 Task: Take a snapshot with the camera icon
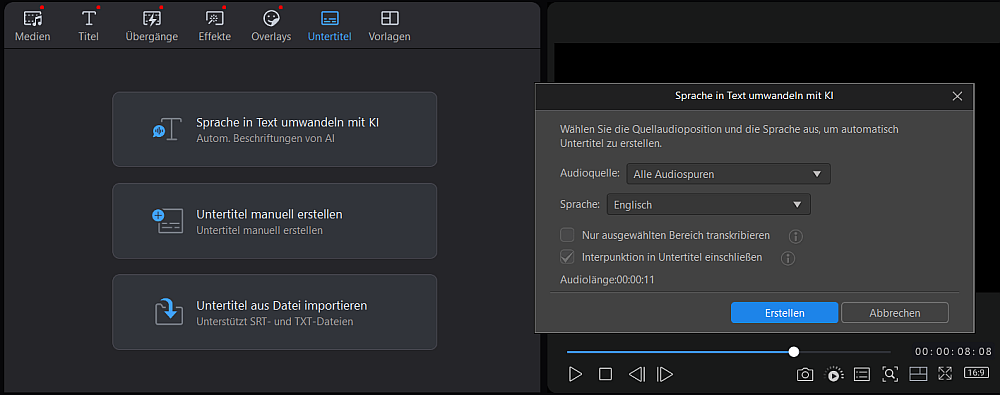coord(805,375)
